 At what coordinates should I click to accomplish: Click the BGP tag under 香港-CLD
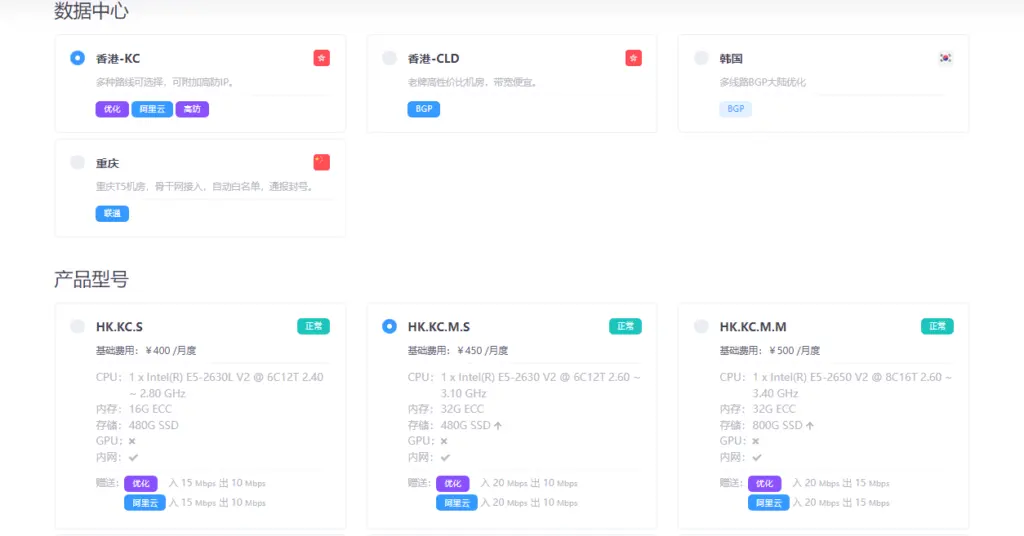423,109
